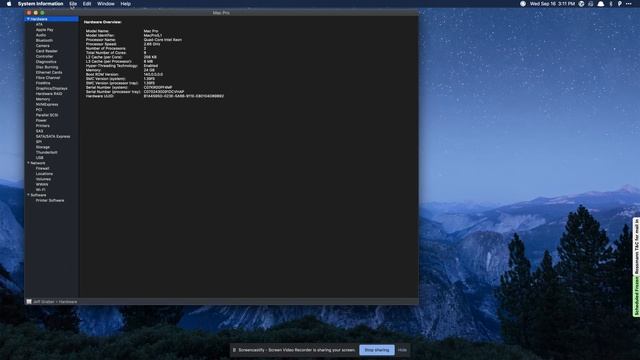Select Hardware RAID in the sidebar
Viewport: 640px width, 360px height.
point(49,94)
